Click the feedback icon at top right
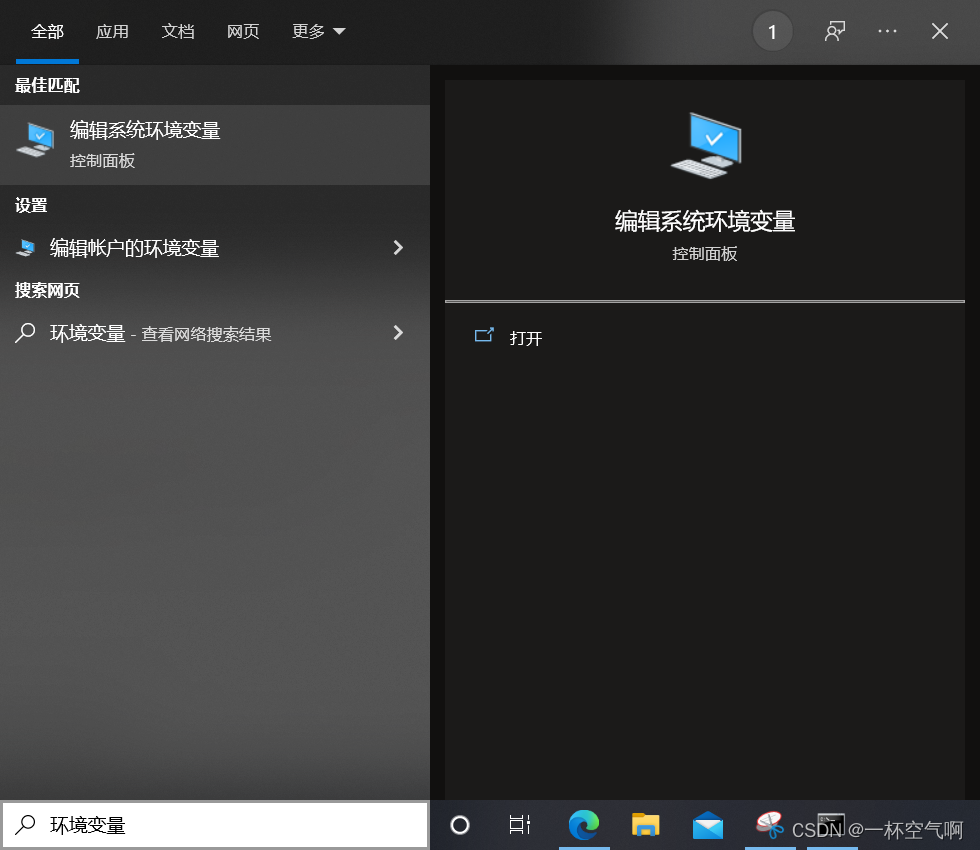This screenshot has width=980, height=850. 835,31
